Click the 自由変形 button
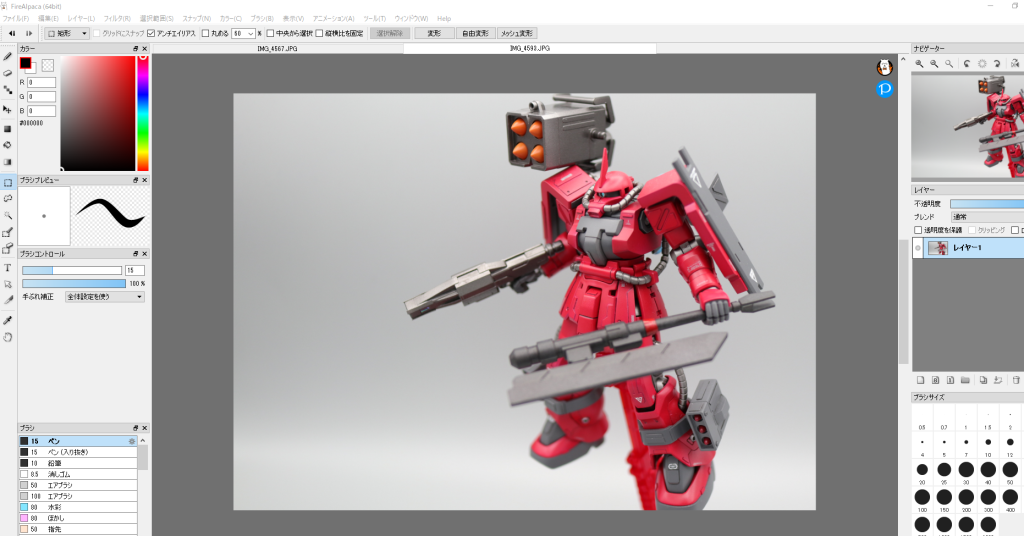 (x=474, y=33)
